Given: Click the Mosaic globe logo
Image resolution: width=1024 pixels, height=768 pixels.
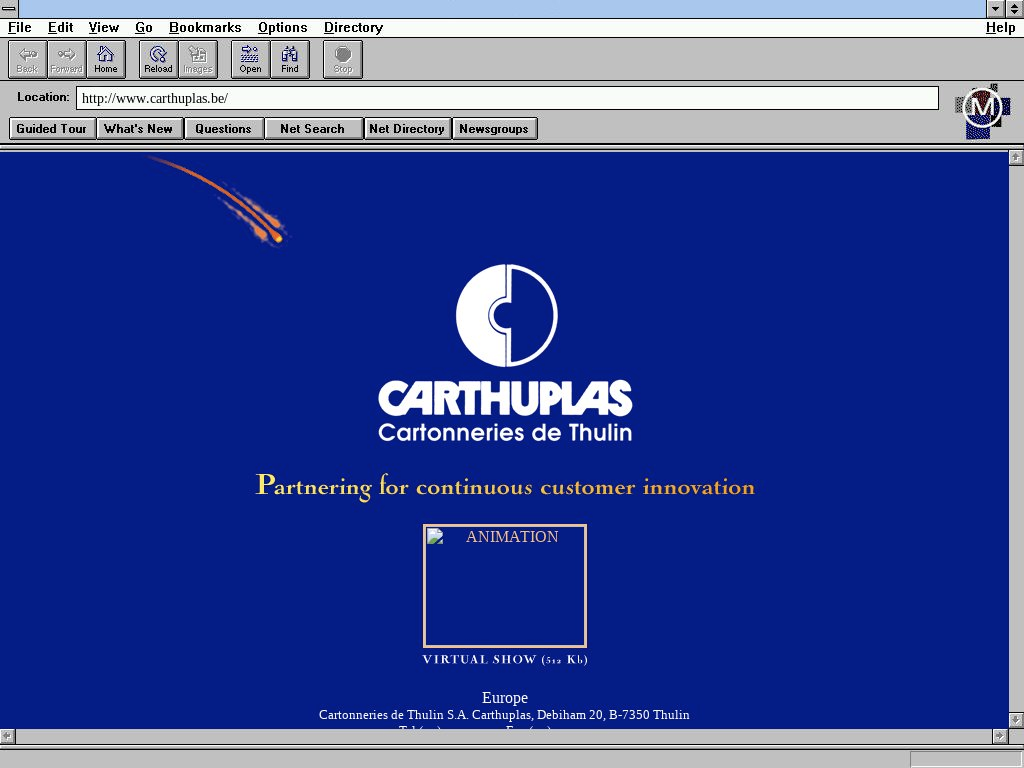Looking at the screenshot, I should [982, 109].
